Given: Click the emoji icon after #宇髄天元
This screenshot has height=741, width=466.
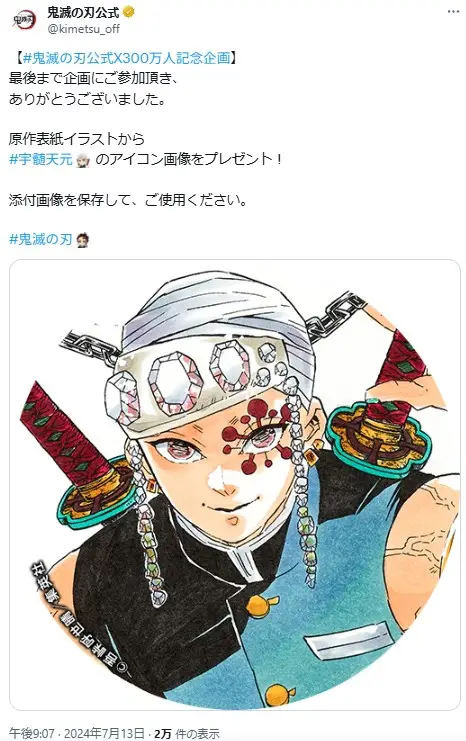Looking at the screenshot, I should point(83,160).
